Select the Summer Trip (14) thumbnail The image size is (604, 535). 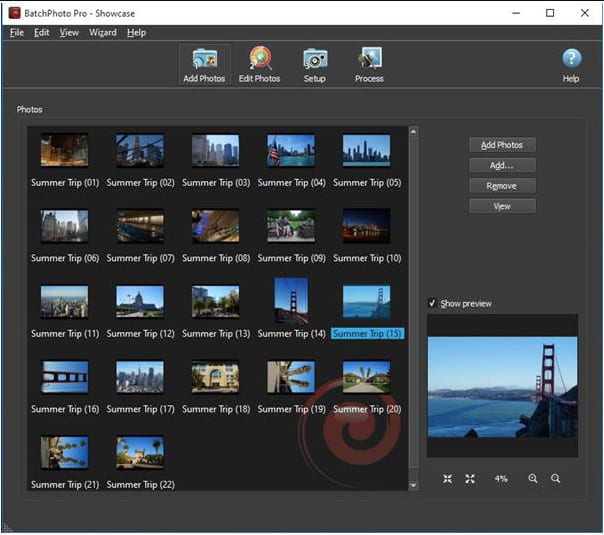[x=291, y=300]
